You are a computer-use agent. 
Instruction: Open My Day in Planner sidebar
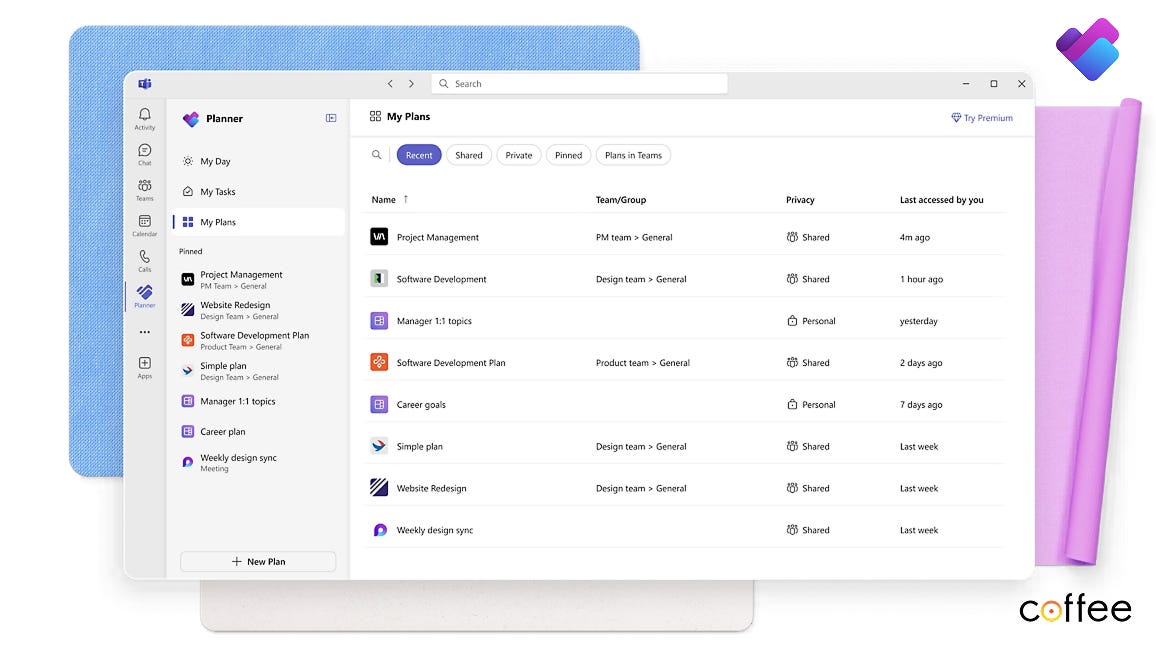258,161
